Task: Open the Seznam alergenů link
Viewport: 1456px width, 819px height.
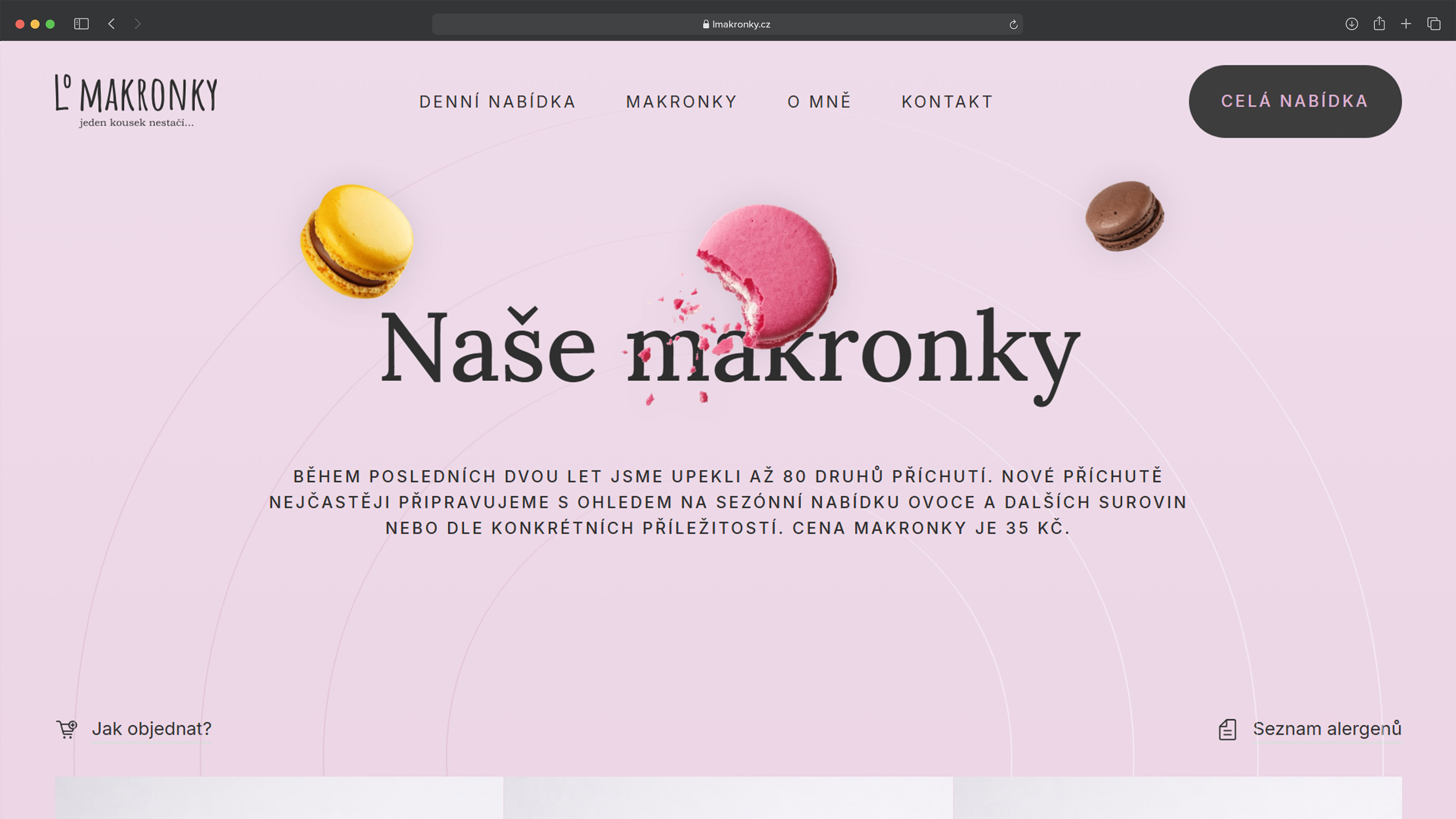Action: 1327,729
